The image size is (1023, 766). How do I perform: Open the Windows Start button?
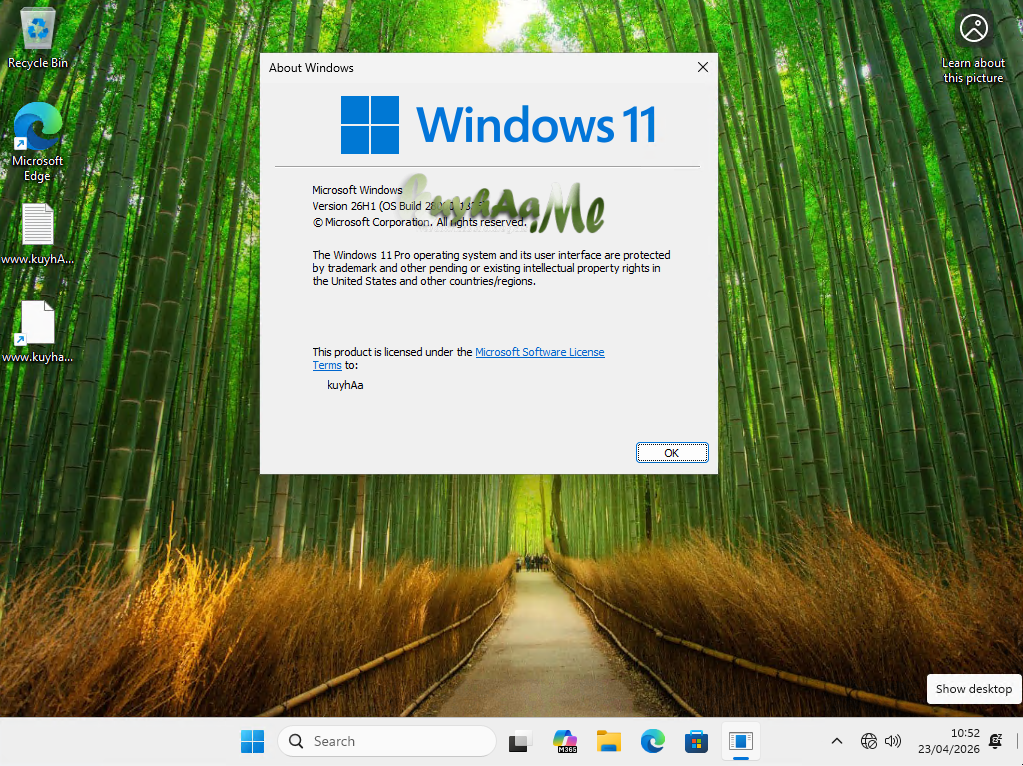click(252, 741)
